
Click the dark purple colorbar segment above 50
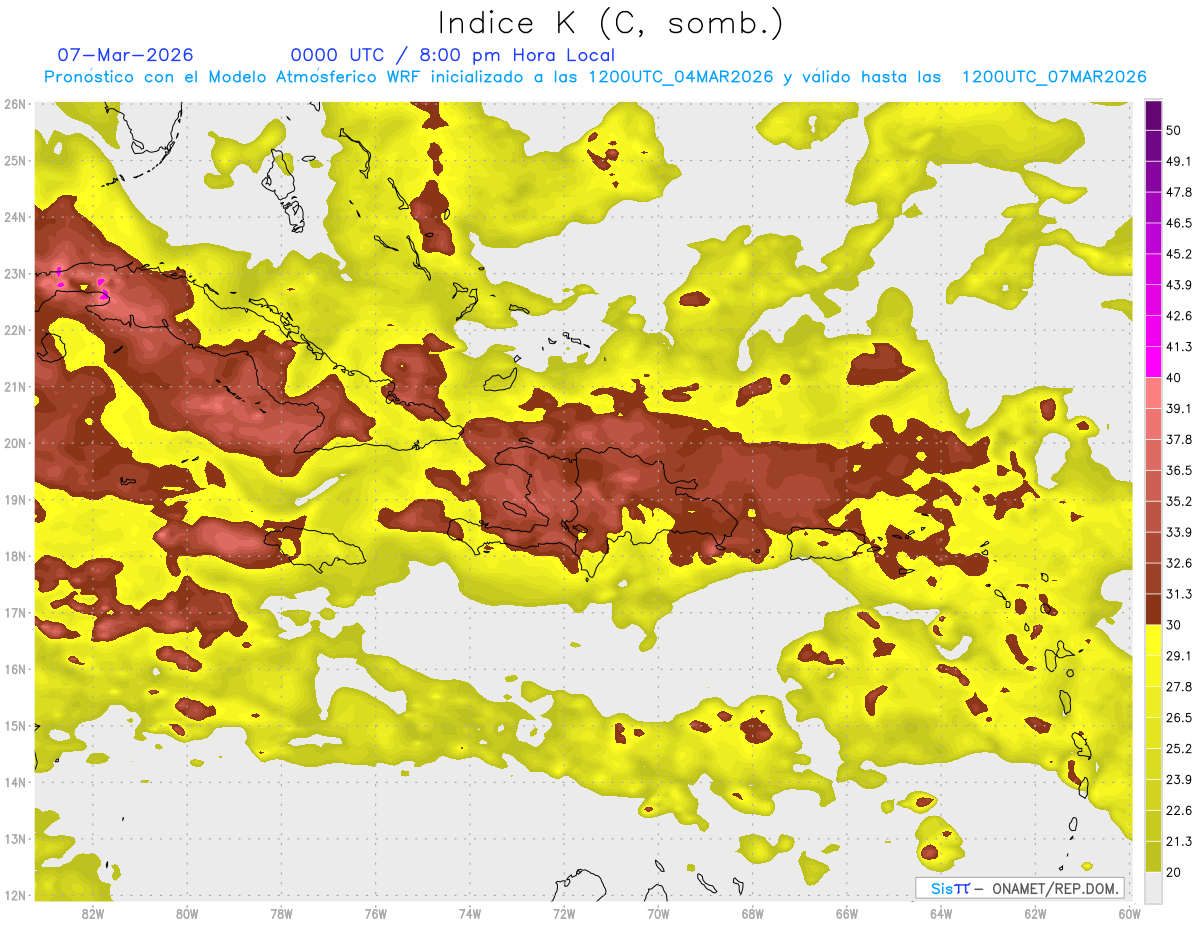[1153, 115]
